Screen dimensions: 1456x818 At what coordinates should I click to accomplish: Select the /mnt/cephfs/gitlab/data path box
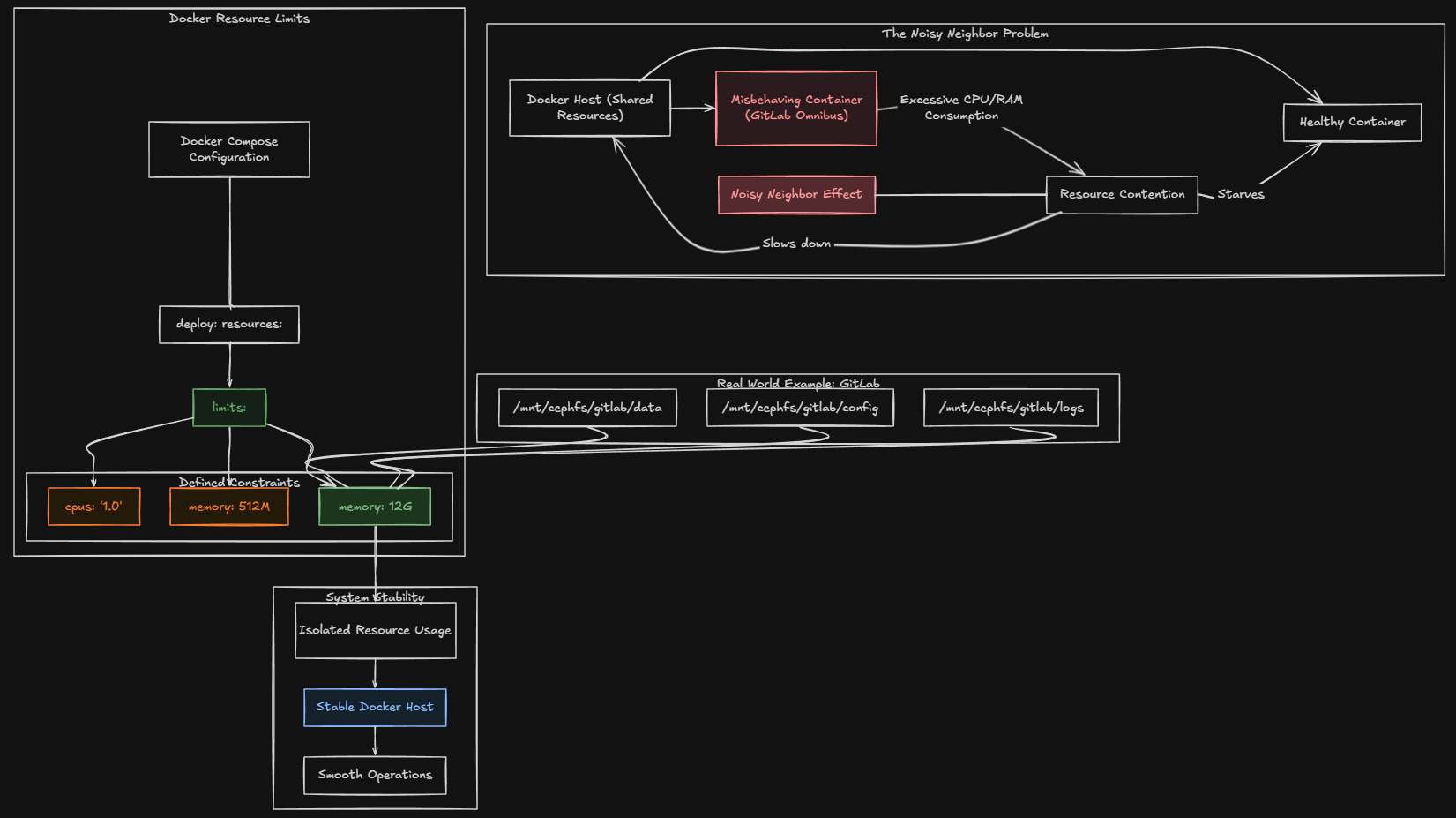click(x=587, y=408)
